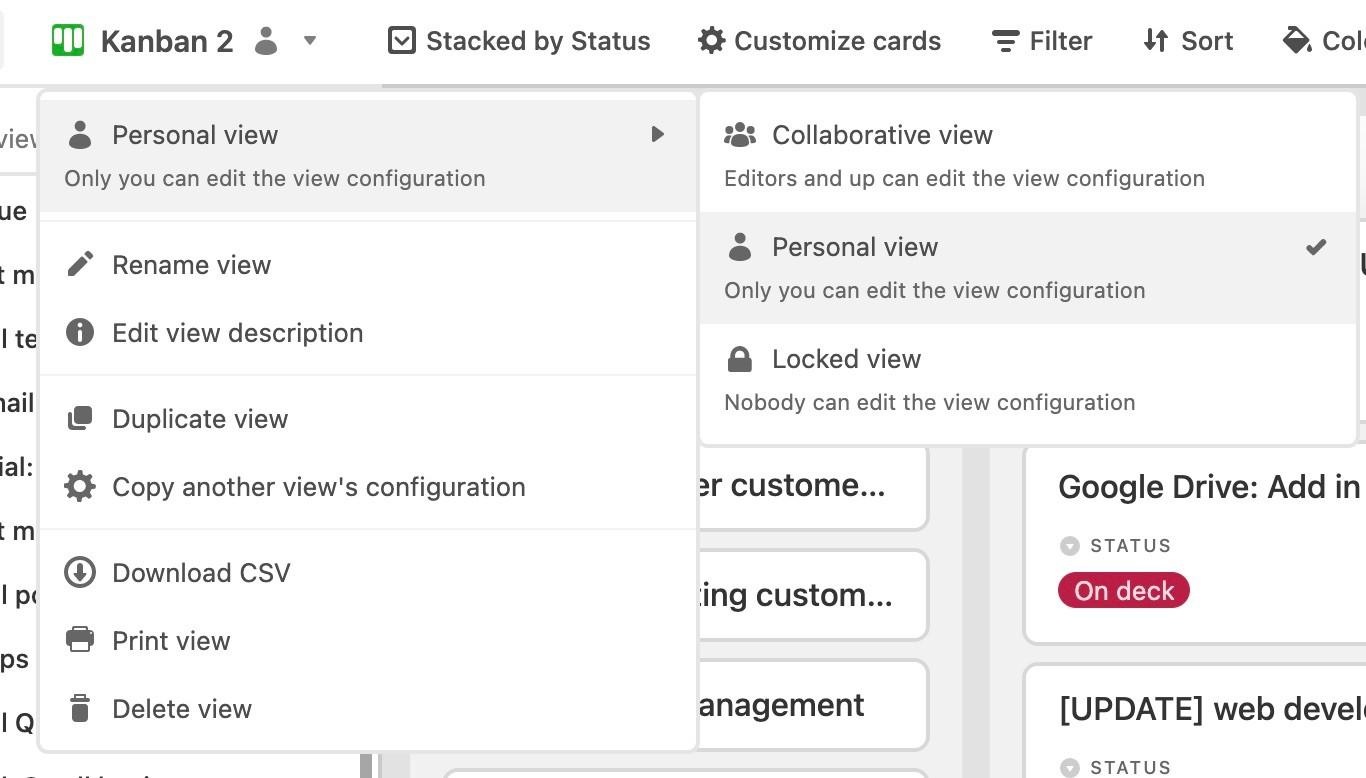Screen dimensions: 1366x778
Task: Click the info icon for view description
Action: click(x=80, y=333)
